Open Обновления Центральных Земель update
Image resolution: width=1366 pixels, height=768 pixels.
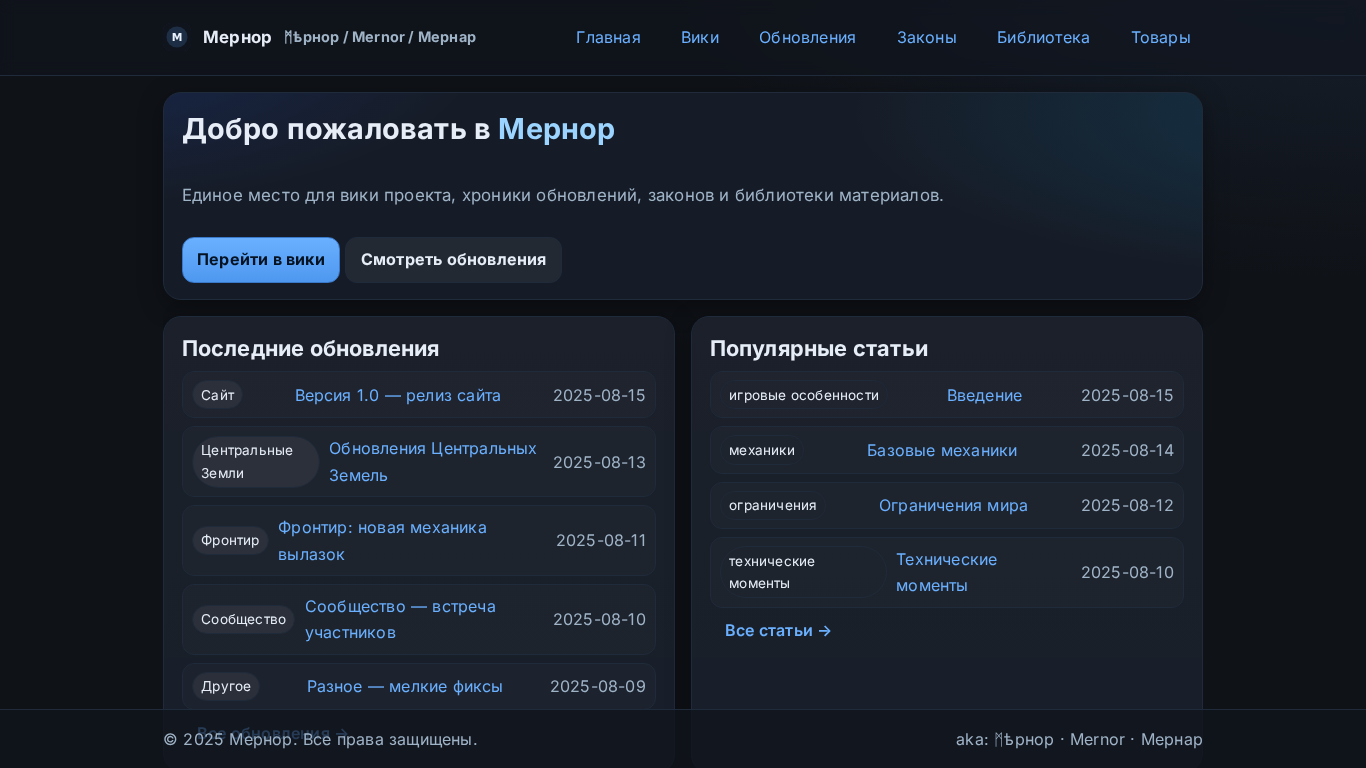(x=435, y=462)
